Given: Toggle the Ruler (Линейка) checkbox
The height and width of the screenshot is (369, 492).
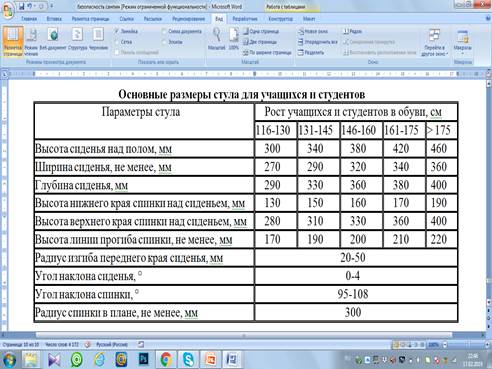Looking at the screenshot, I should click(x=117, y=31).
